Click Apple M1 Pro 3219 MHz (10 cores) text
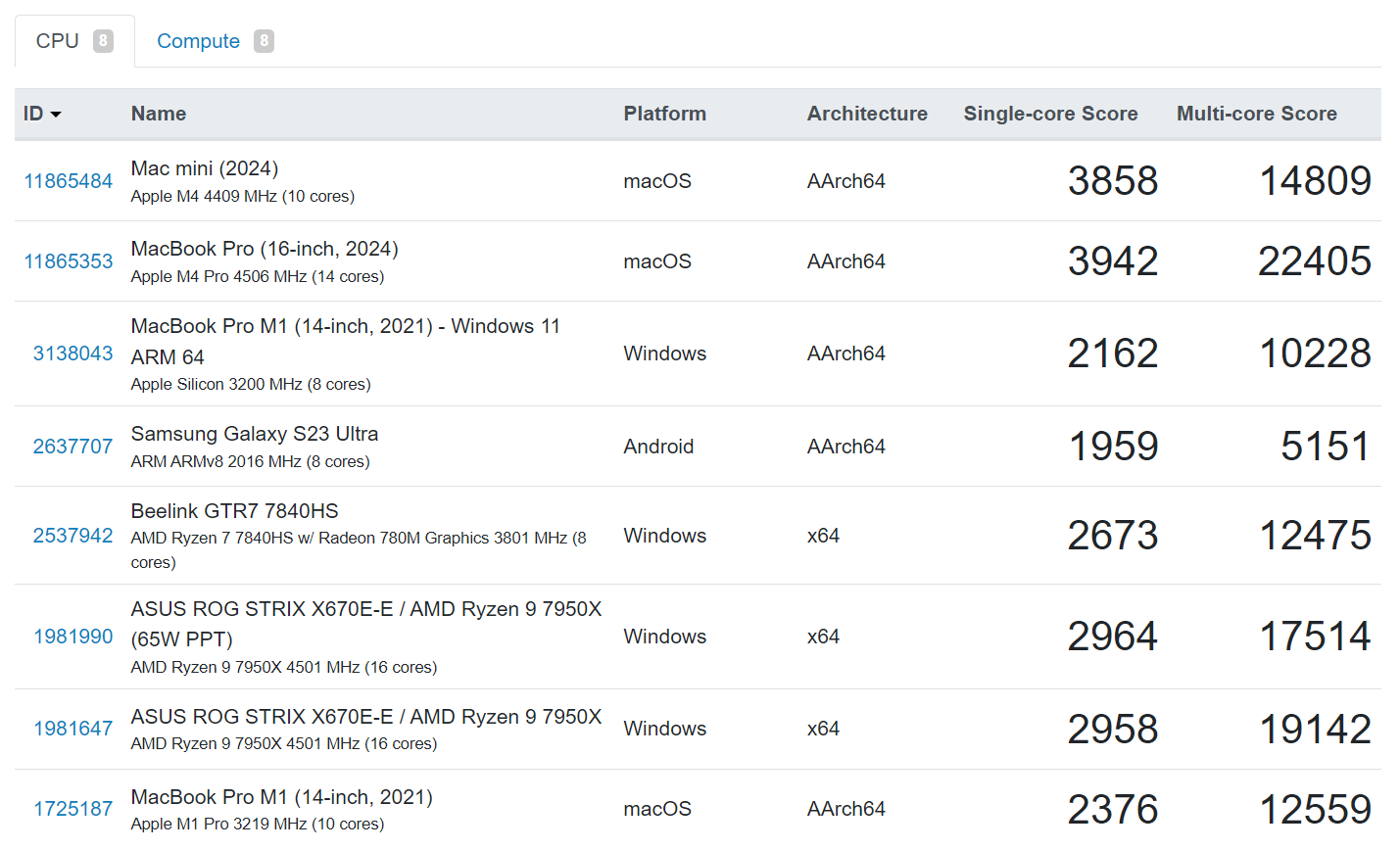 click(258, 824)
